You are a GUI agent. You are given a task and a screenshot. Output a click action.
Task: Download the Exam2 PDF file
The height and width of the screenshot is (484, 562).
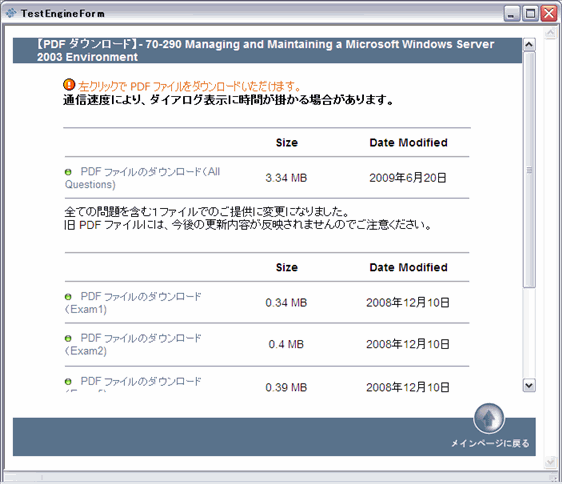click(x=133, y=344)
